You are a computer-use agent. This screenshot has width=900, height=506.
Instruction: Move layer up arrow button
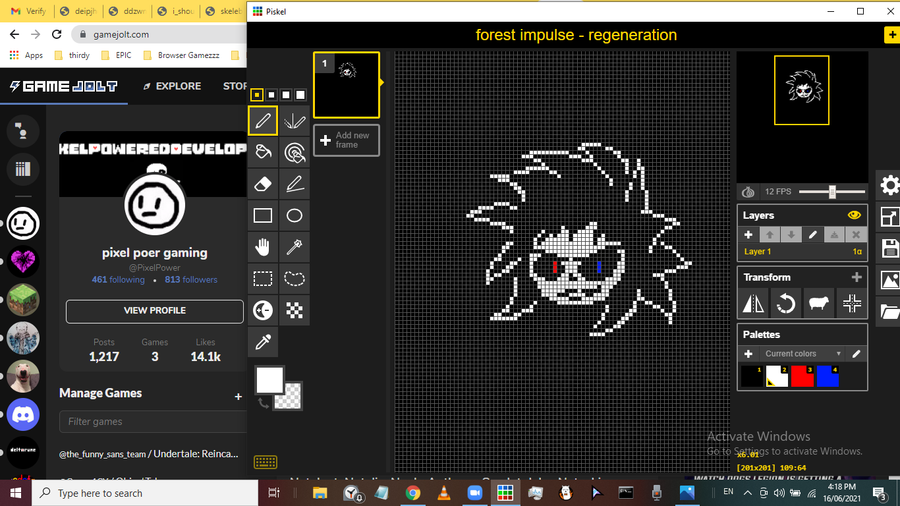pos(770,235)
